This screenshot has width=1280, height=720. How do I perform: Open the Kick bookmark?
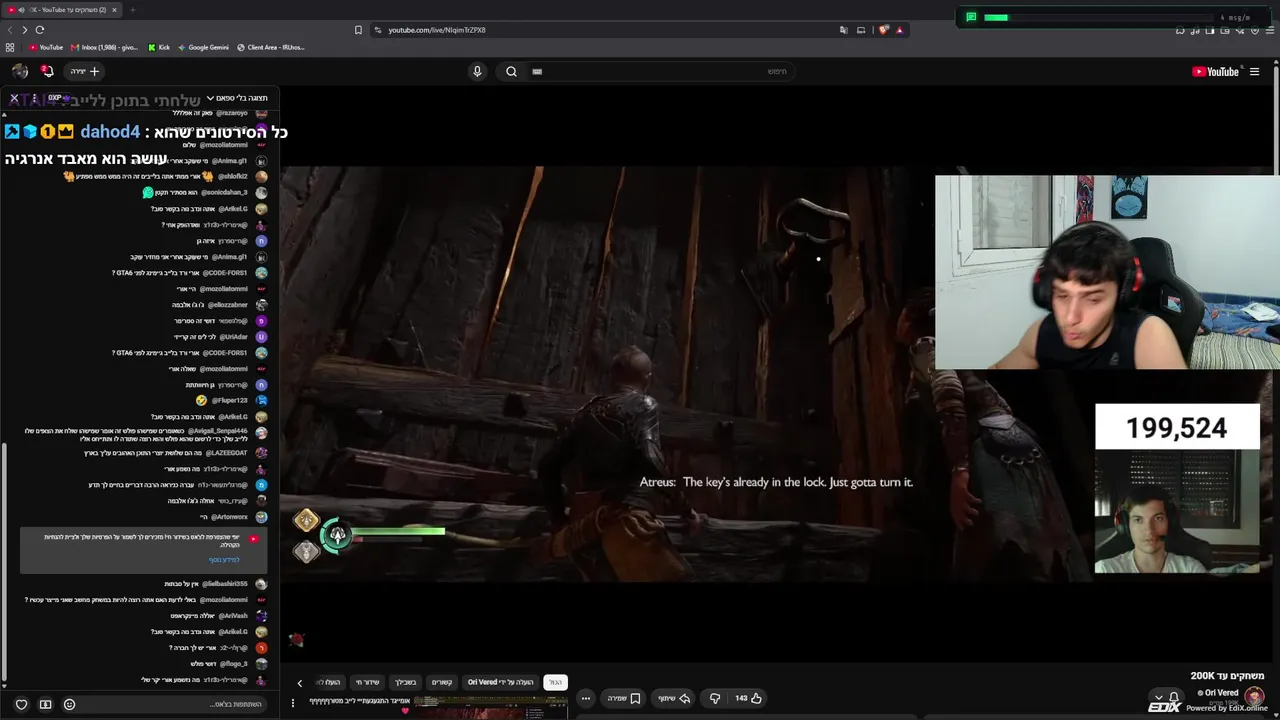(x=159, y=47)
